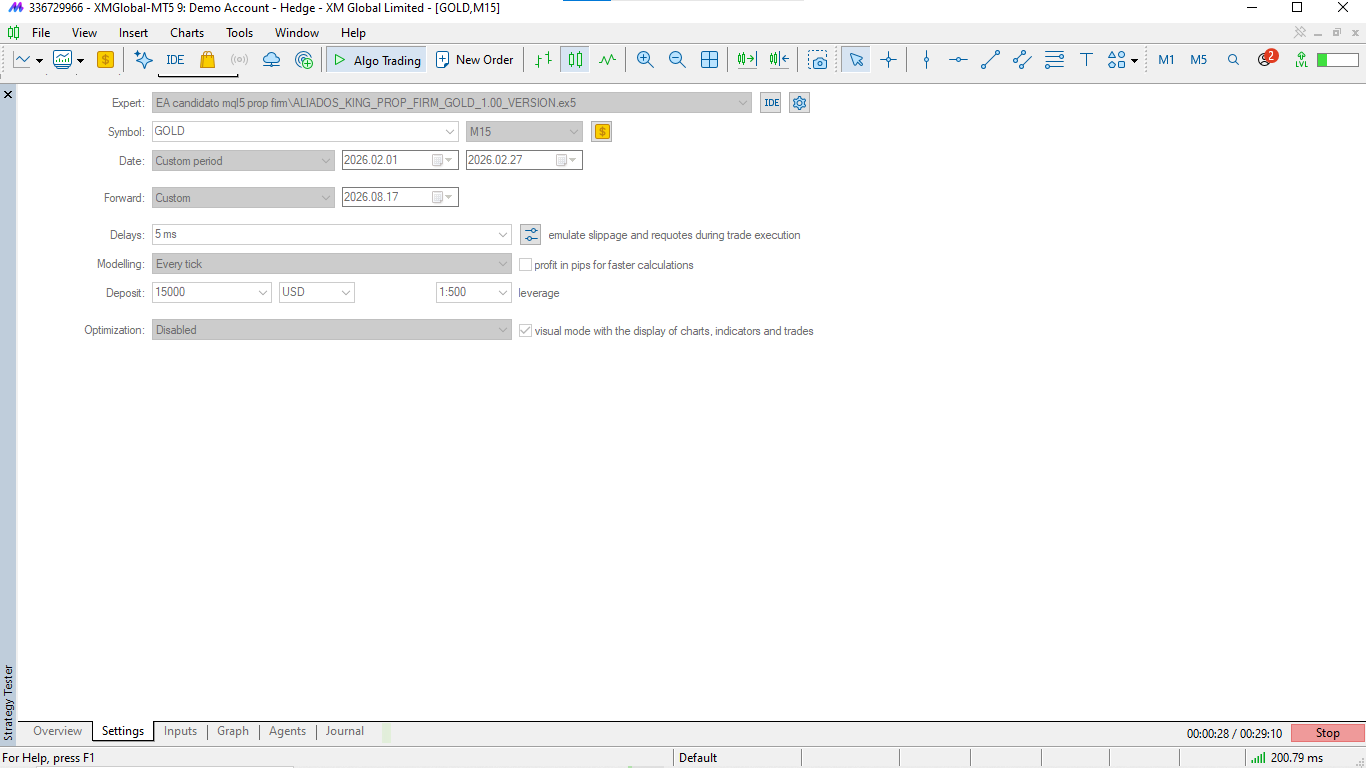Open expert settings gear next to Expert

pos(799,103)
